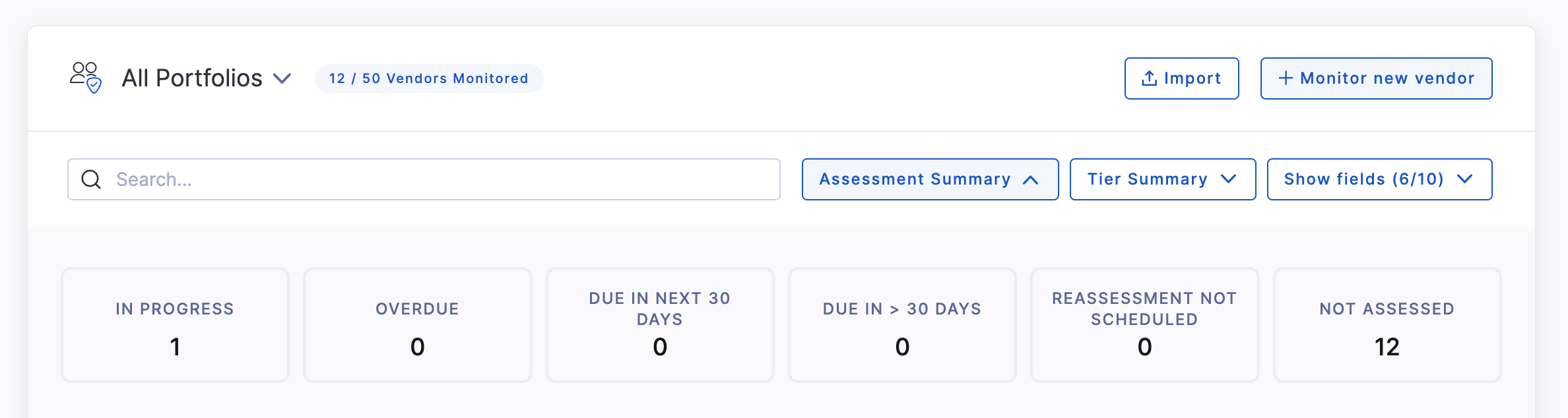Choose the Due in Next 30 Days card

pyautogui.click(x=660, y=324)
